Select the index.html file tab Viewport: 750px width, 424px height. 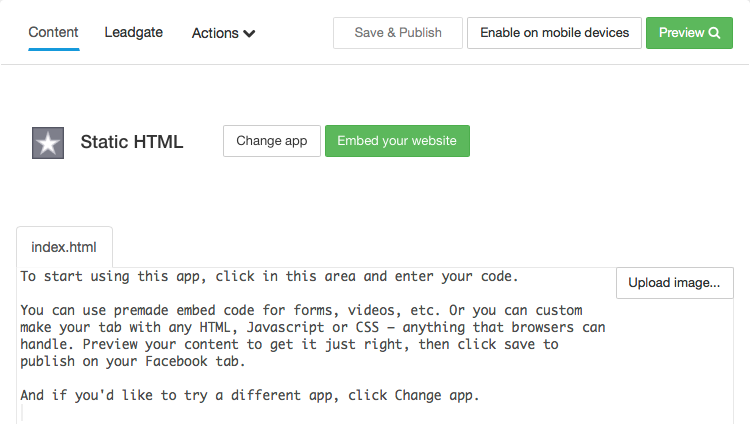point(64,247)
